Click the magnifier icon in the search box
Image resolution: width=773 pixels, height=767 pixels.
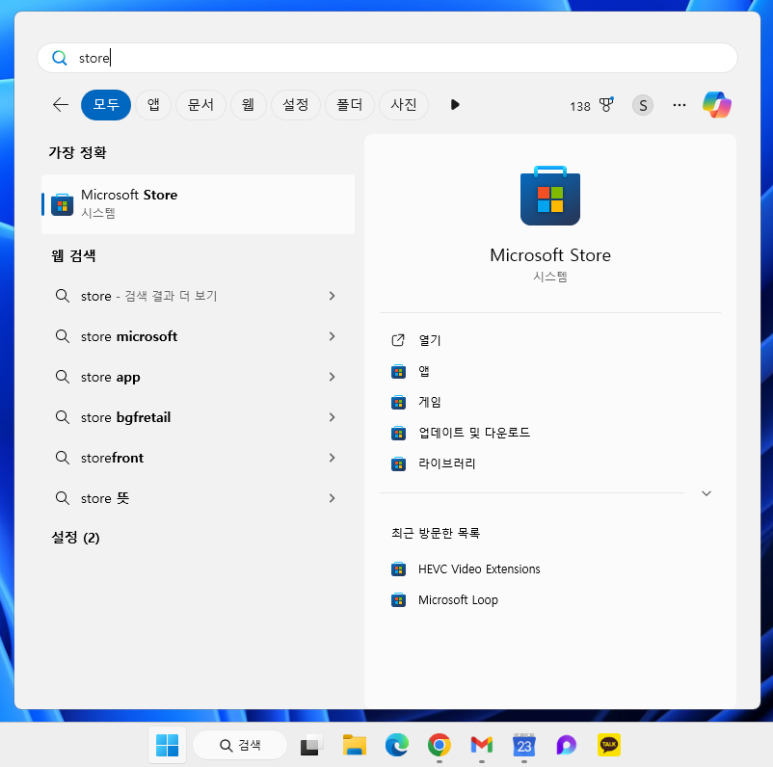(x=60, y=58)
